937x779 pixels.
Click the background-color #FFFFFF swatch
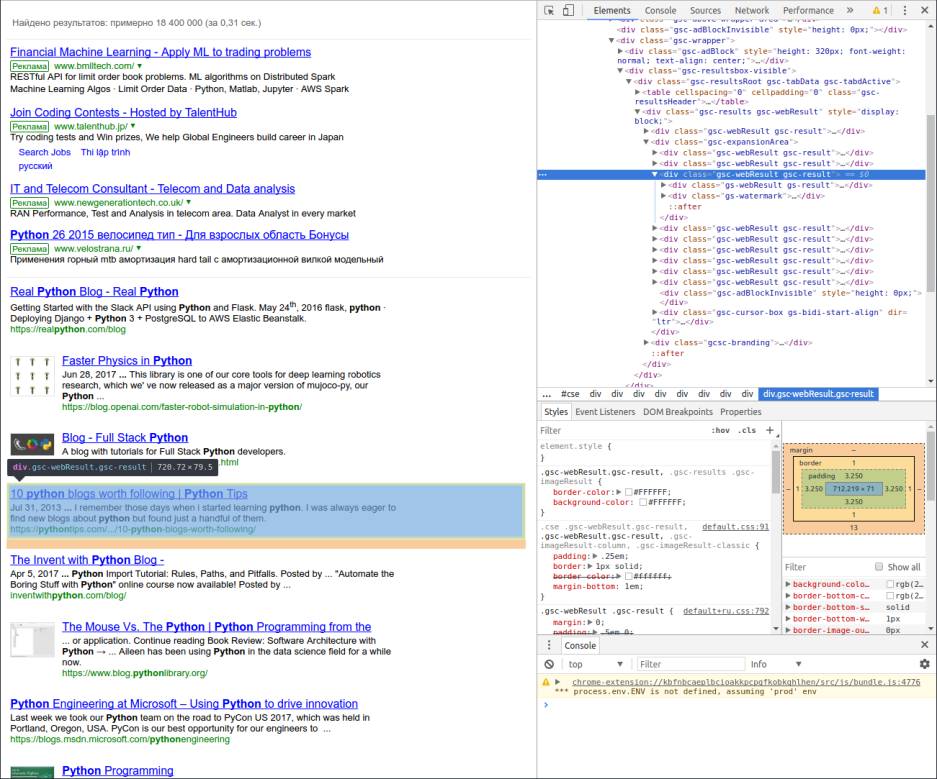pyautogui.click(x=643, y=502)
